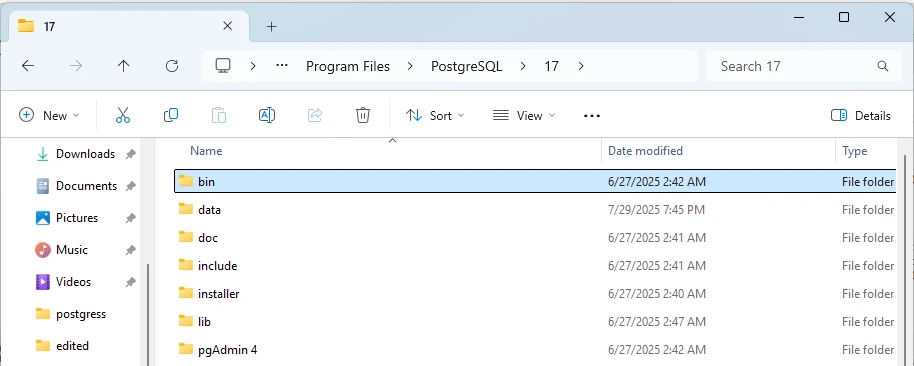
Task: Open the New dropdown menu
Action: (50, 115)
